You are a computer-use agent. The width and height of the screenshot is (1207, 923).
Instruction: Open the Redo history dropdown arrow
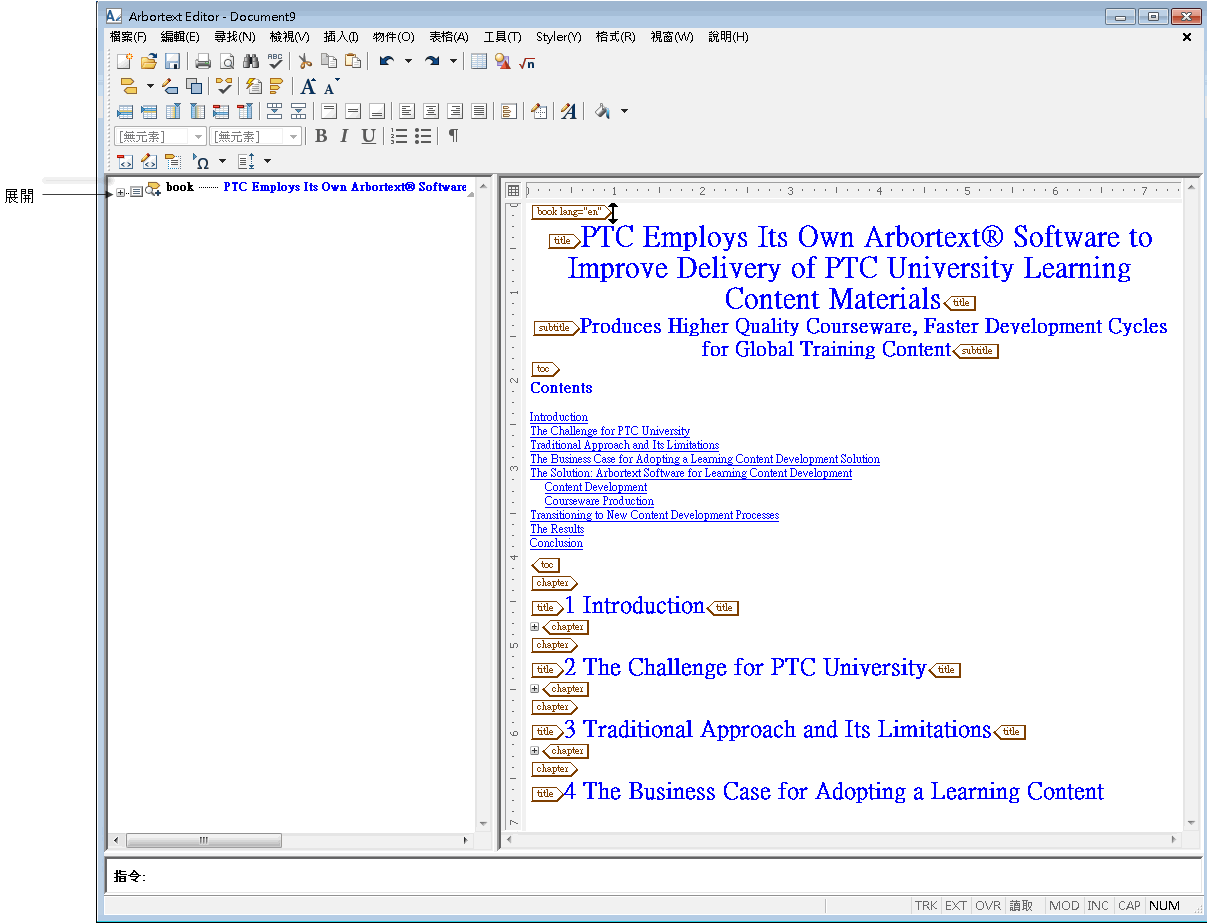pos(452,61)
